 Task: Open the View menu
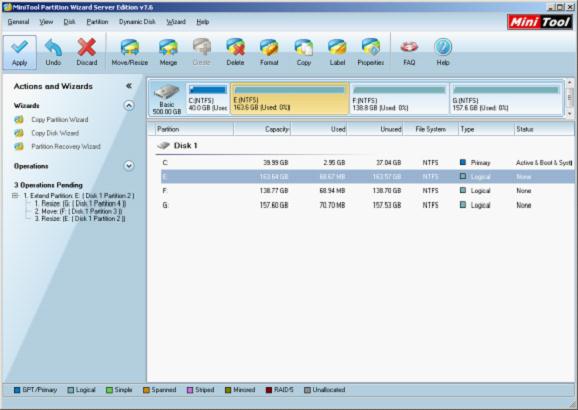(x=46, y=22)
